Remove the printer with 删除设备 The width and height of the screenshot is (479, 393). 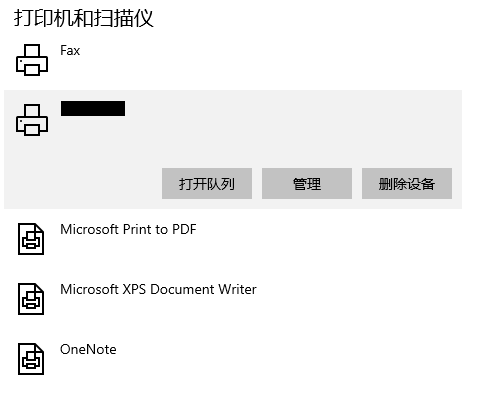[x=407, y=184]
